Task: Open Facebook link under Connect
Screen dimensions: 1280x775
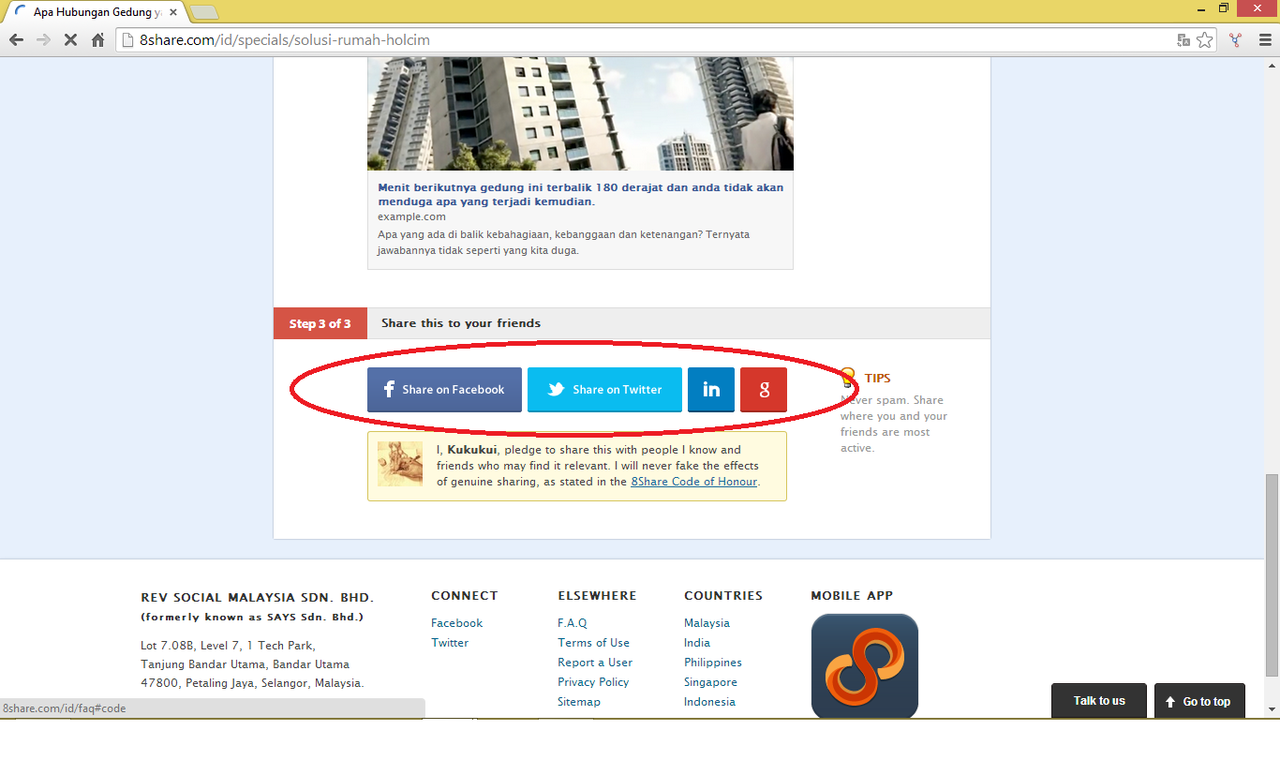Action: click(x=457, y=623)
